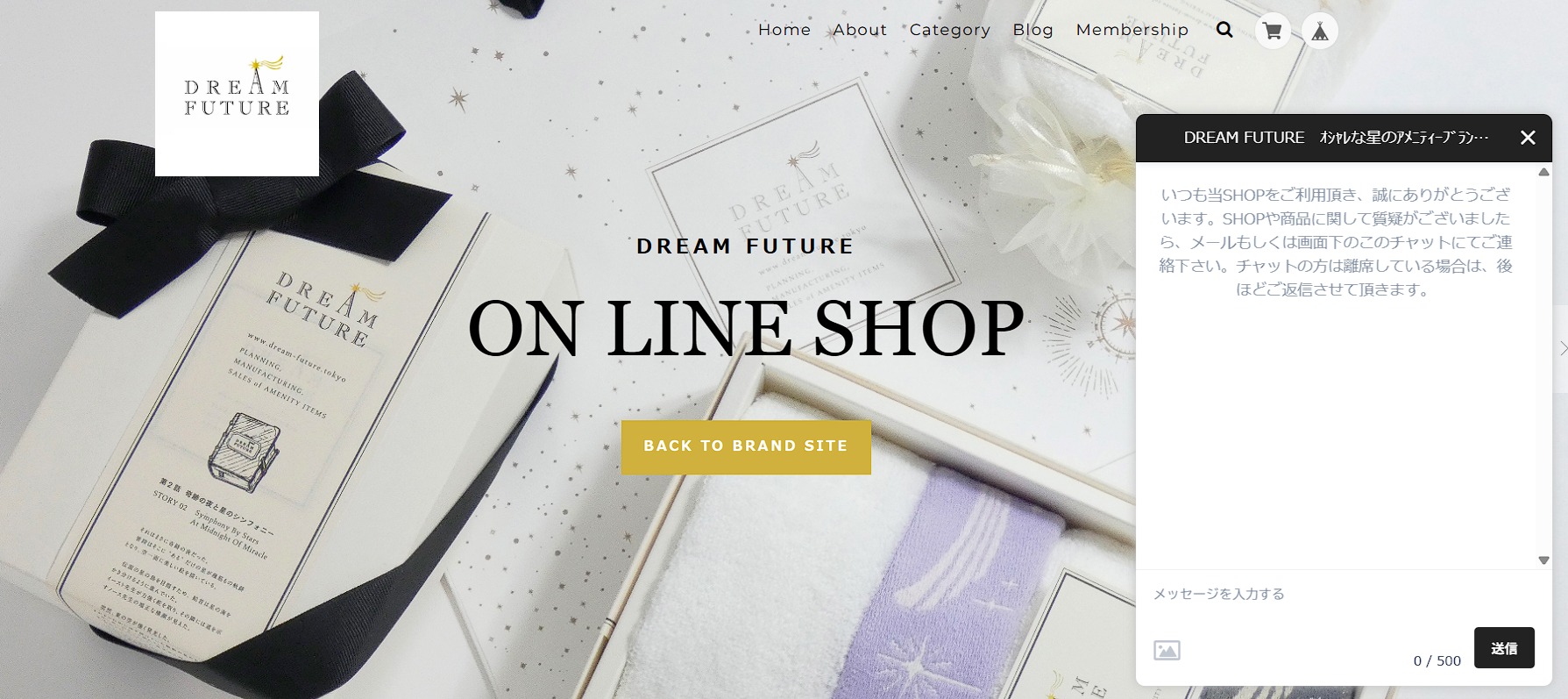Viewport: 1568px width, 699px height.
Task: Go to the Blog page
Action: [1033, 30]
